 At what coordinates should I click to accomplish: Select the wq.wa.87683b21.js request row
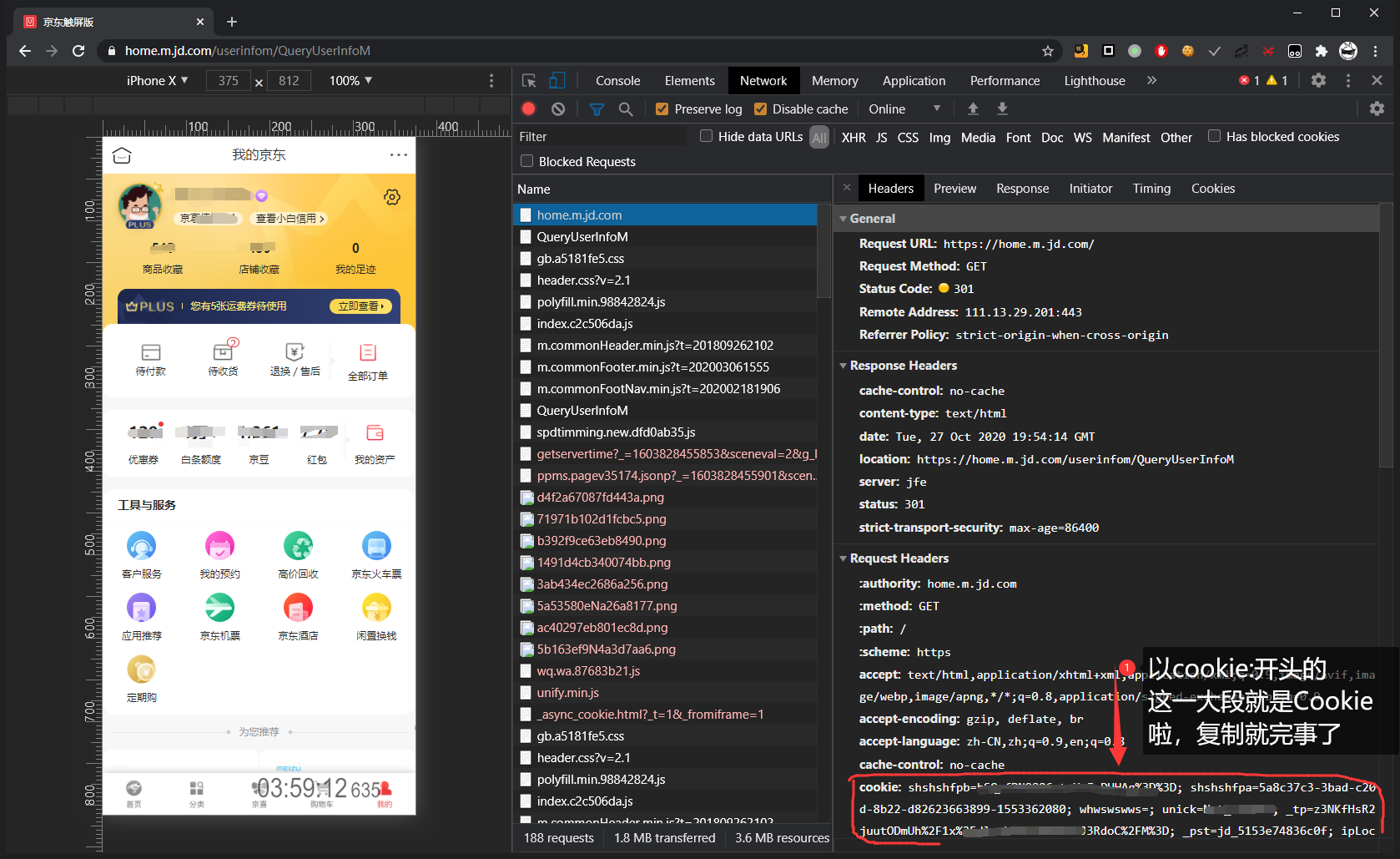665,671
